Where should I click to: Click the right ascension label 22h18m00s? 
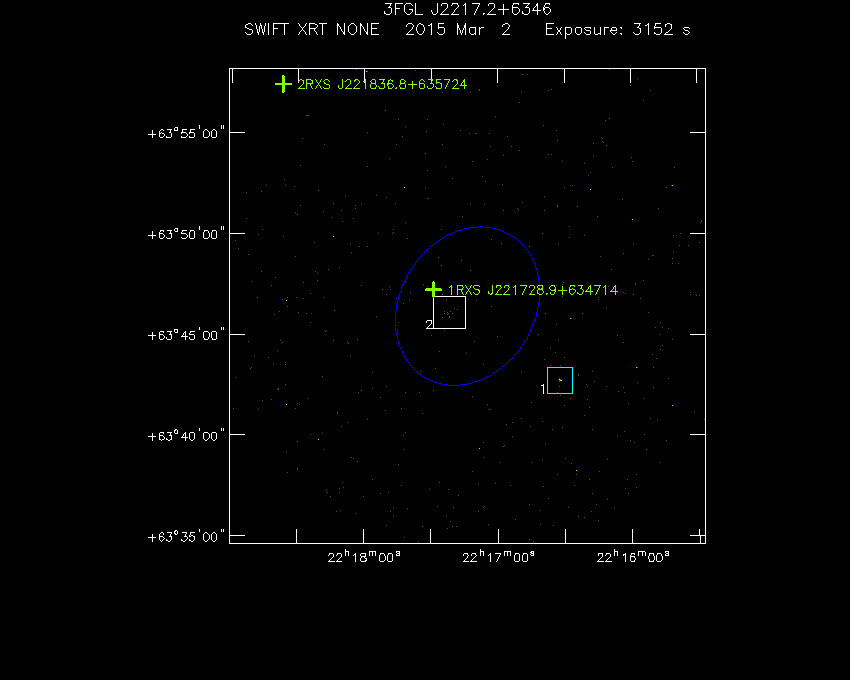point(364,557)
